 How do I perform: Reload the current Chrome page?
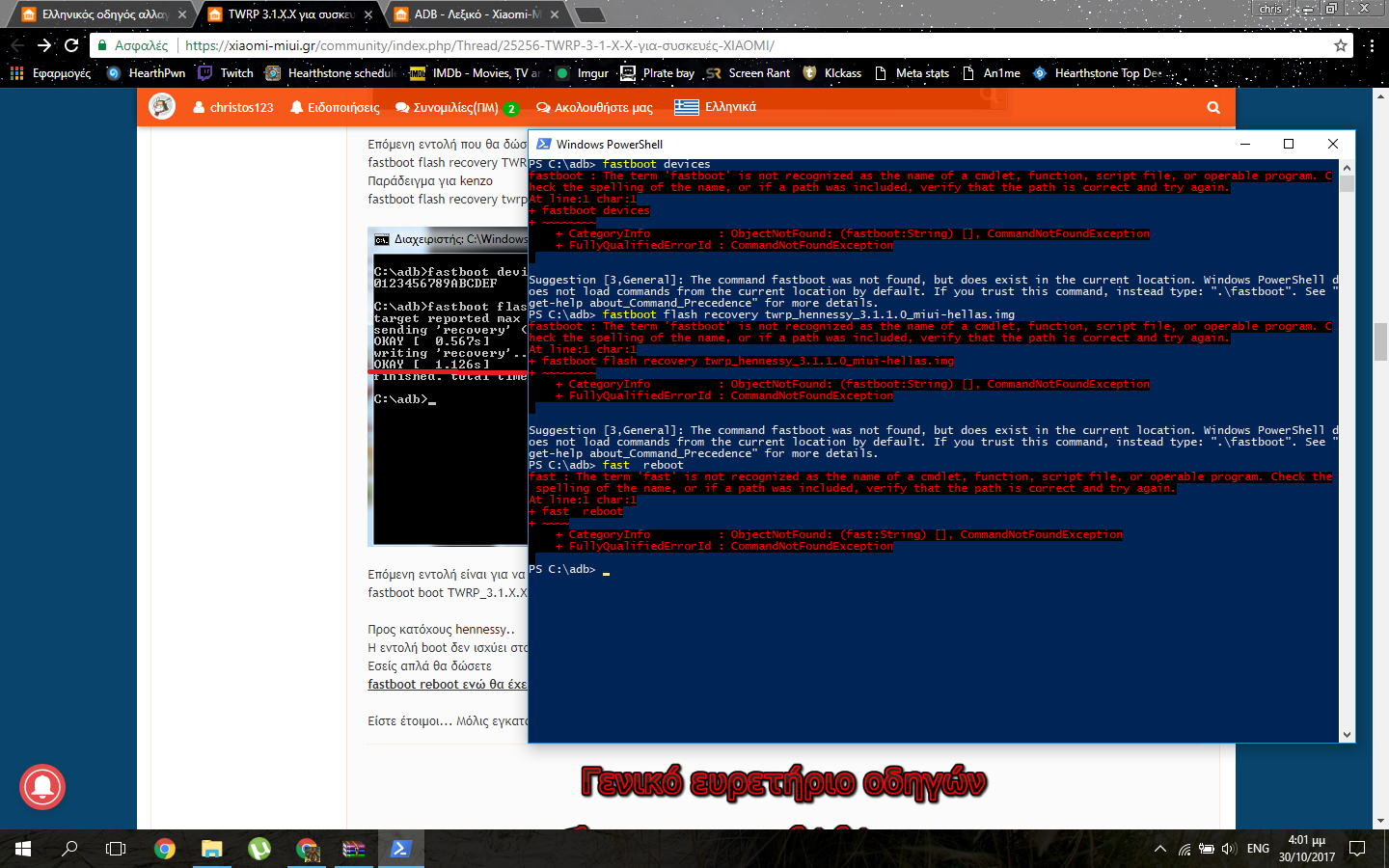tap(71, 45)
